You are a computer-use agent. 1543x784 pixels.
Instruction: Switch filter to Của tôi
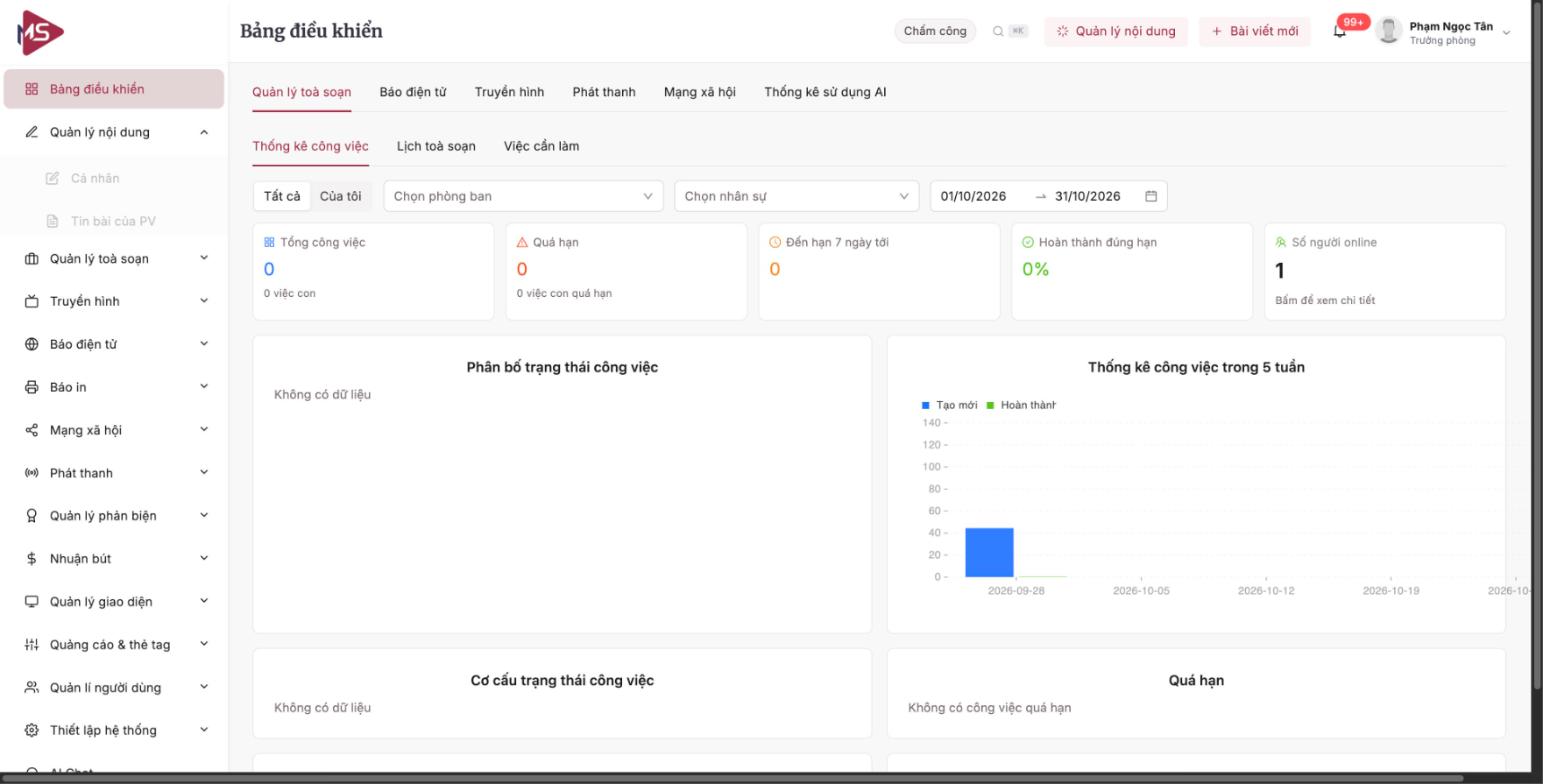click(x=340, y=196)
